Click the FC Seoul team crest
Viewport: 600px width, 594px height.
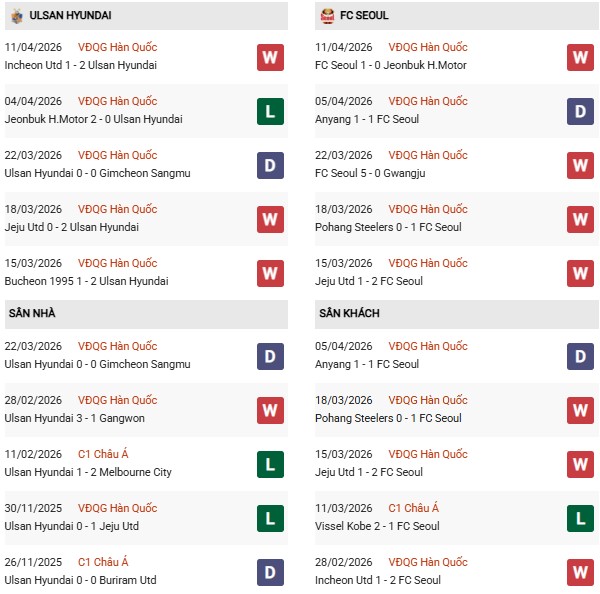tap(328, 16)
